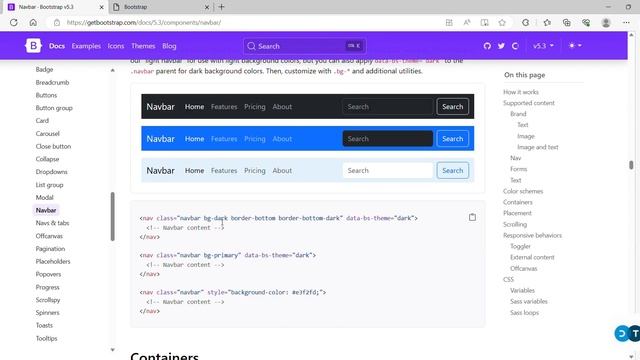This screenshot has width=640, height=360.
Task: Select the active Navbar sidebar item
Action: (46, 210)
